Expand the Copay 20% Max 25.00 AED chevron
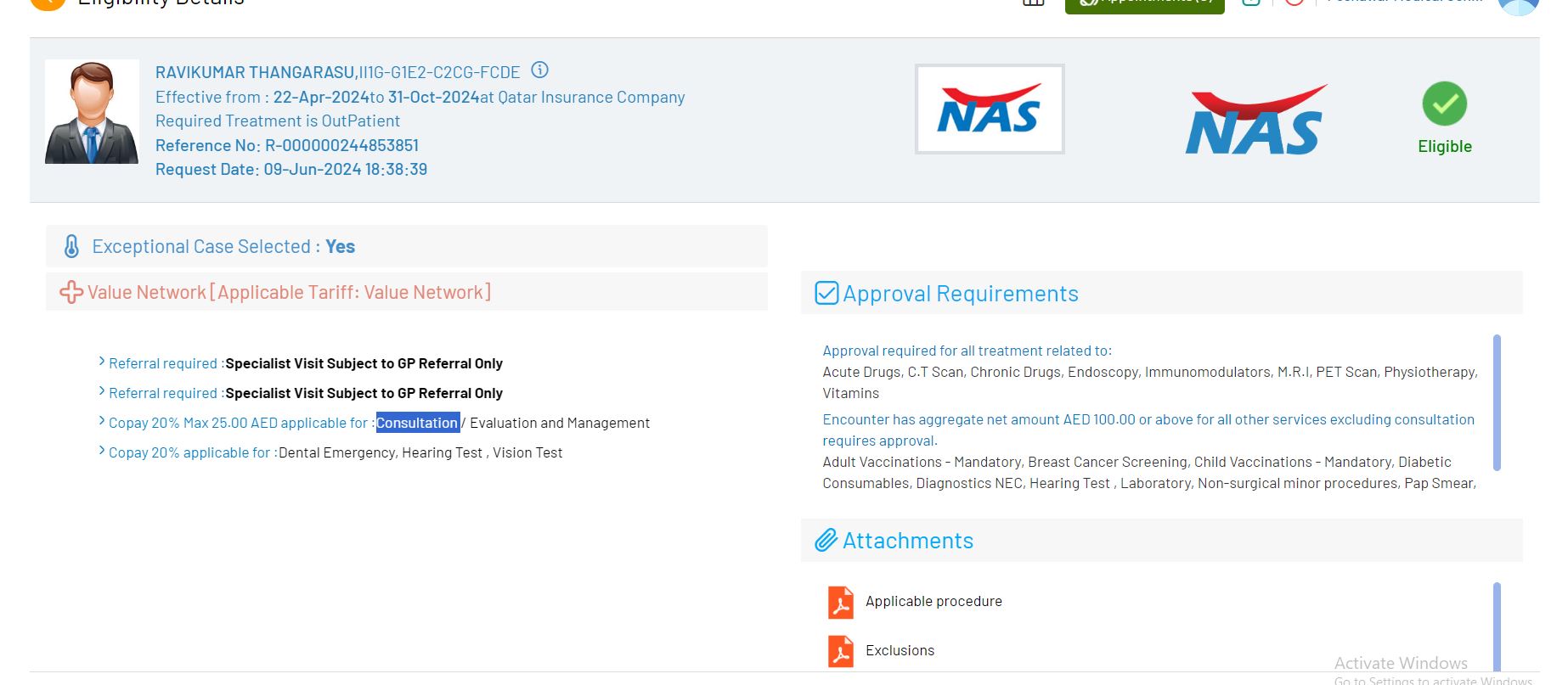The width and height of the screenshot is (1568, 685). (102, 422)
